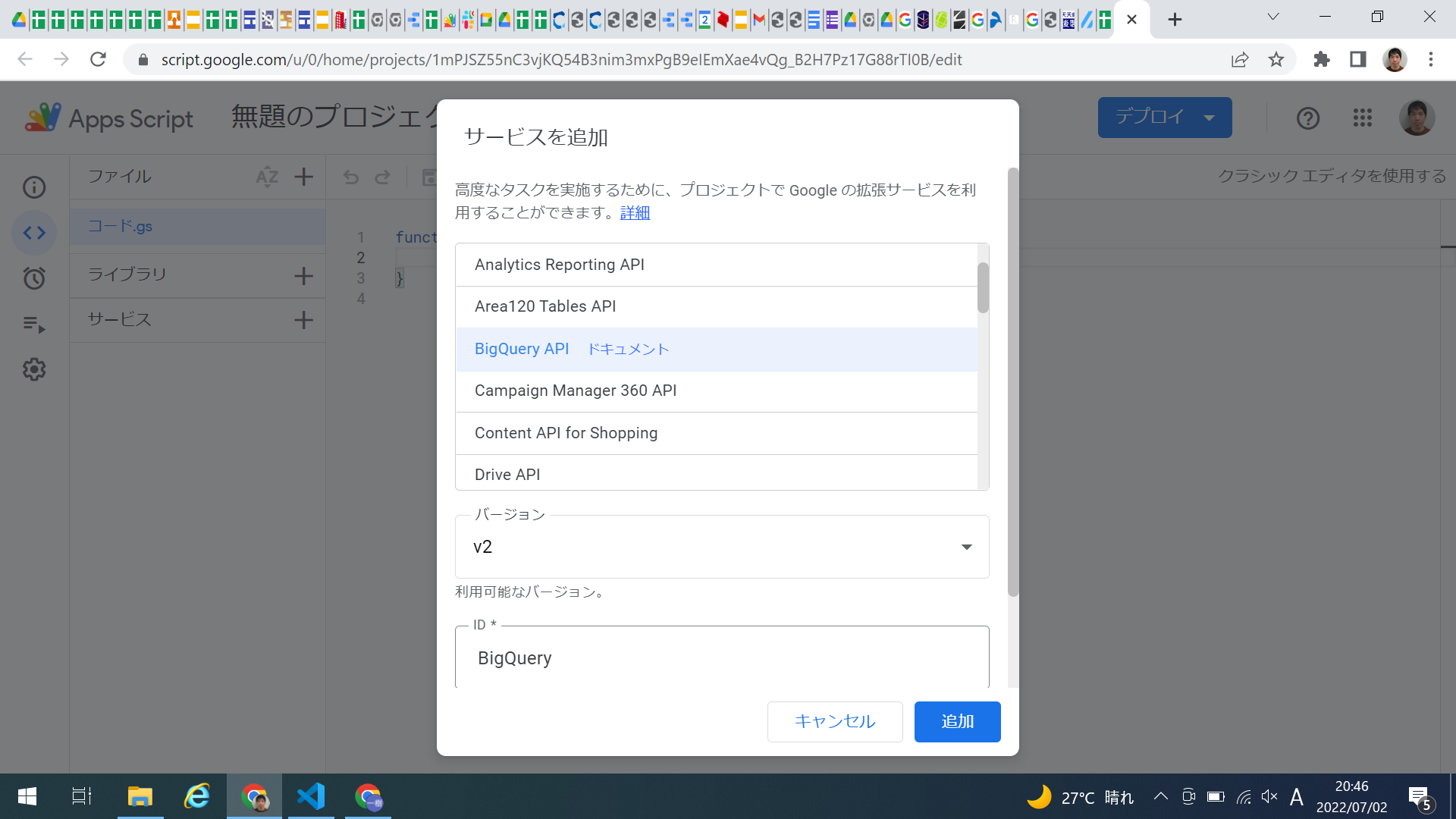This screenshot has width=1456, height=819.
Task: Open Visual Studio Code from taskbar
Action: (x=311, y=796)
